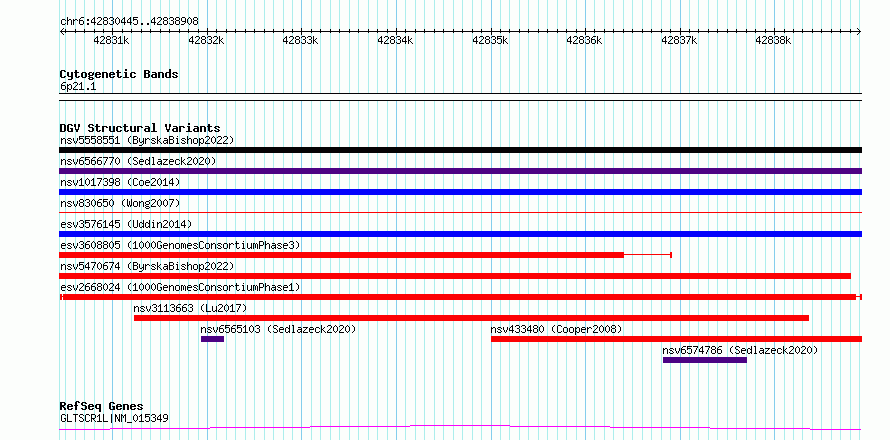890x440 pixels.
Task: Click the nsv1017398 blue variant bar
Action: pyautogui.click(x=460, y=192)
